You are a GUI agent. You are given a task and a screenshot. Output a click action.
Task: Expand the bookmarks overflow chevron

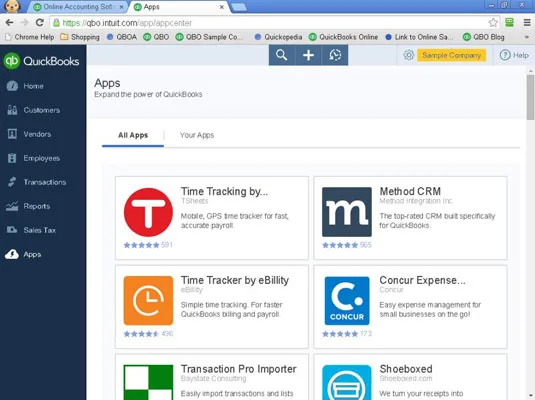tap(526, 37)
